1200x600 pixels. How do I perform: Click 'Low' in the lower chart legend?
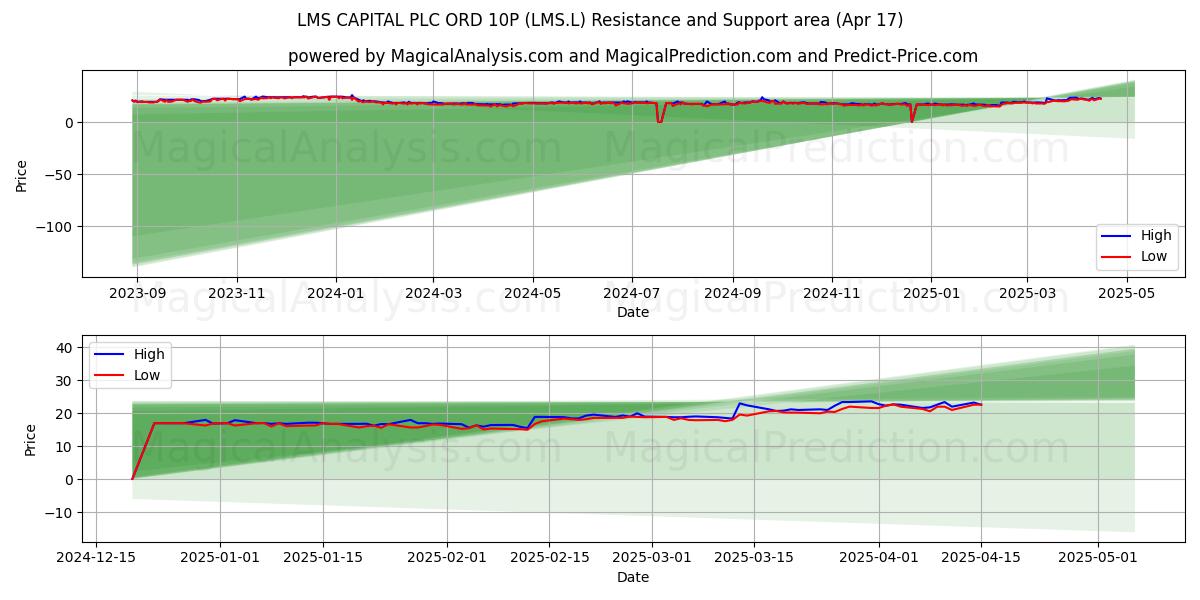click(147, 375)
